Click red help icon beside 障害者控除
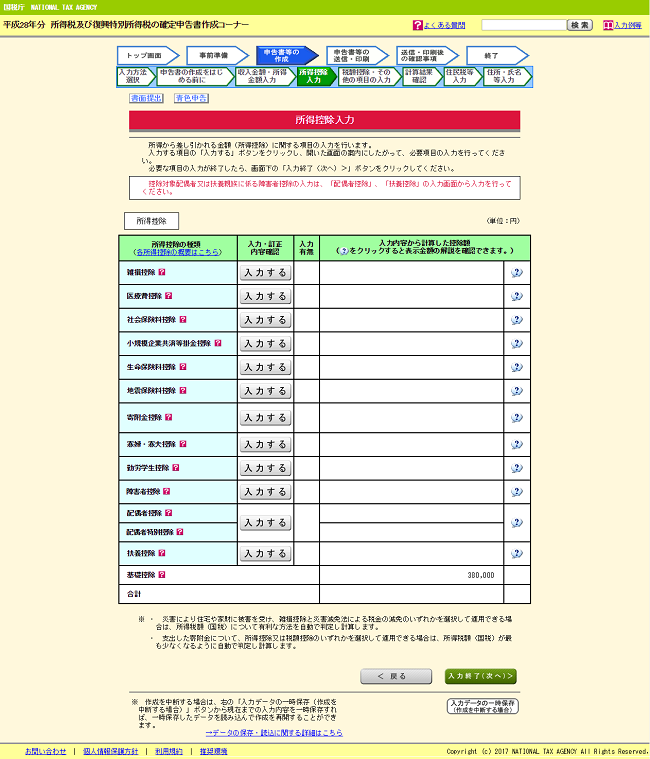The image size is (650, 759). click(166, 491)
